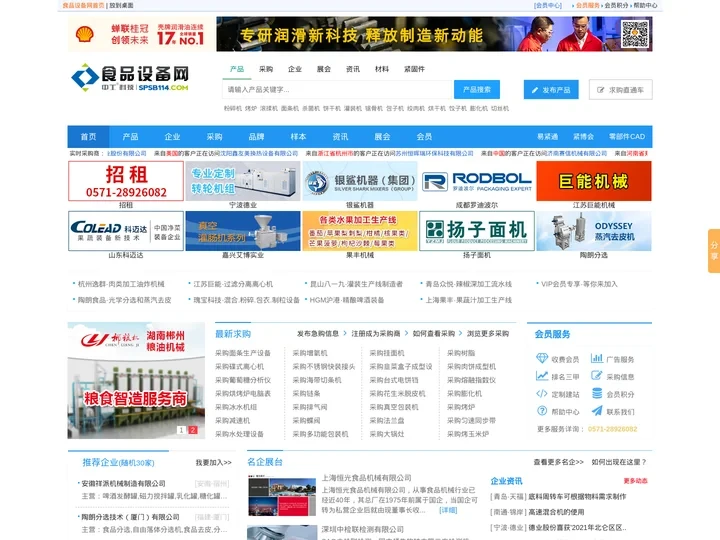
Task: Open 品牌 in the blue navigation bar
Action: 256,136
